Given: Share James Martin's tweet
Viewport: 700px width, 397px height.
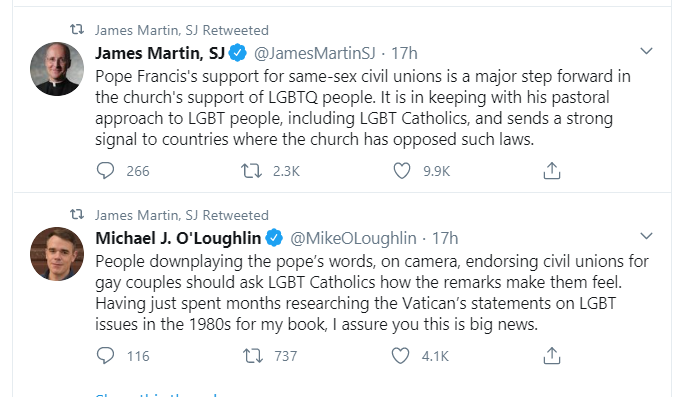Looking at the screenshot, I should [552, 171].
